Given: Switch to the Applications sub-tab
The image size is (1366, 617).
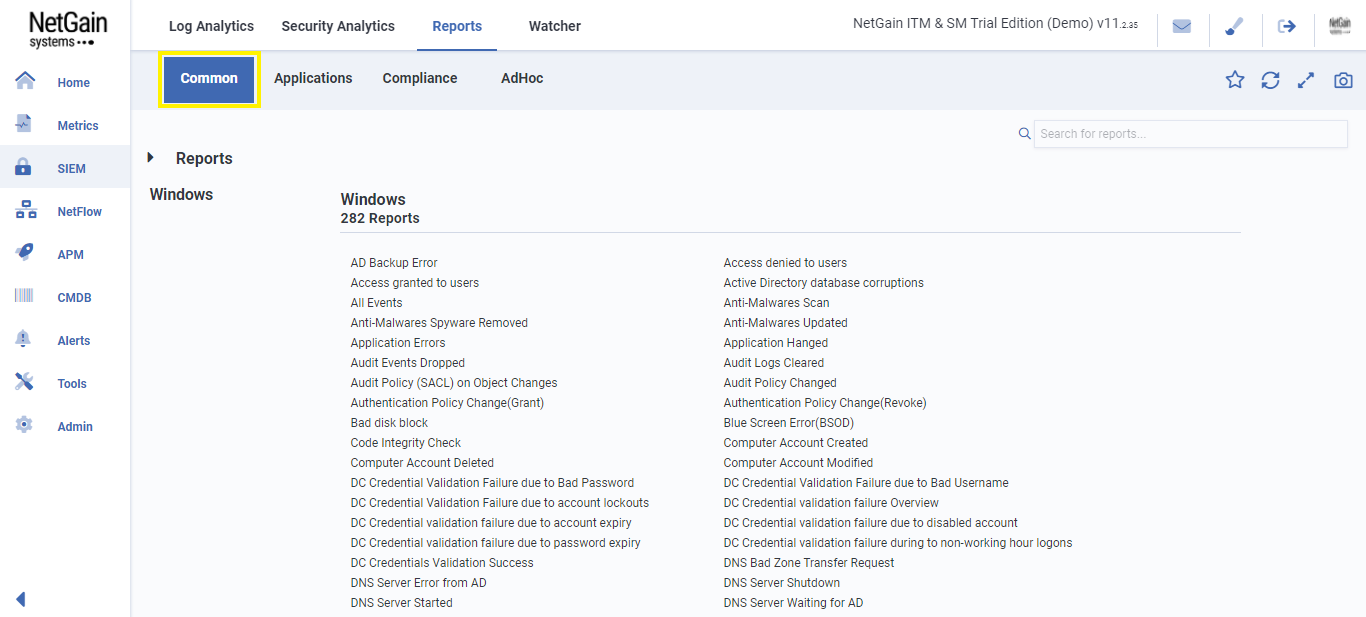Looking at the screenshot, I should [313, 78].
